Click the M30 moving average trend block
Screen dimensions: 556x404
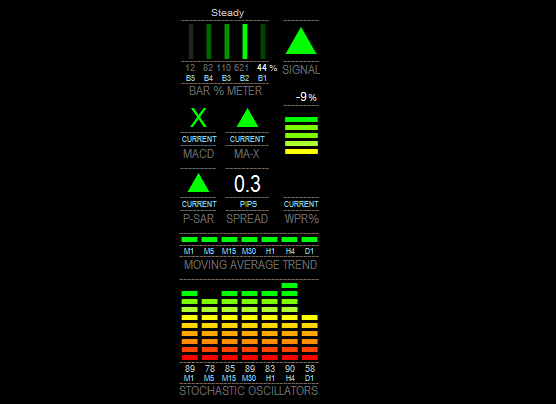pos(249,239)
